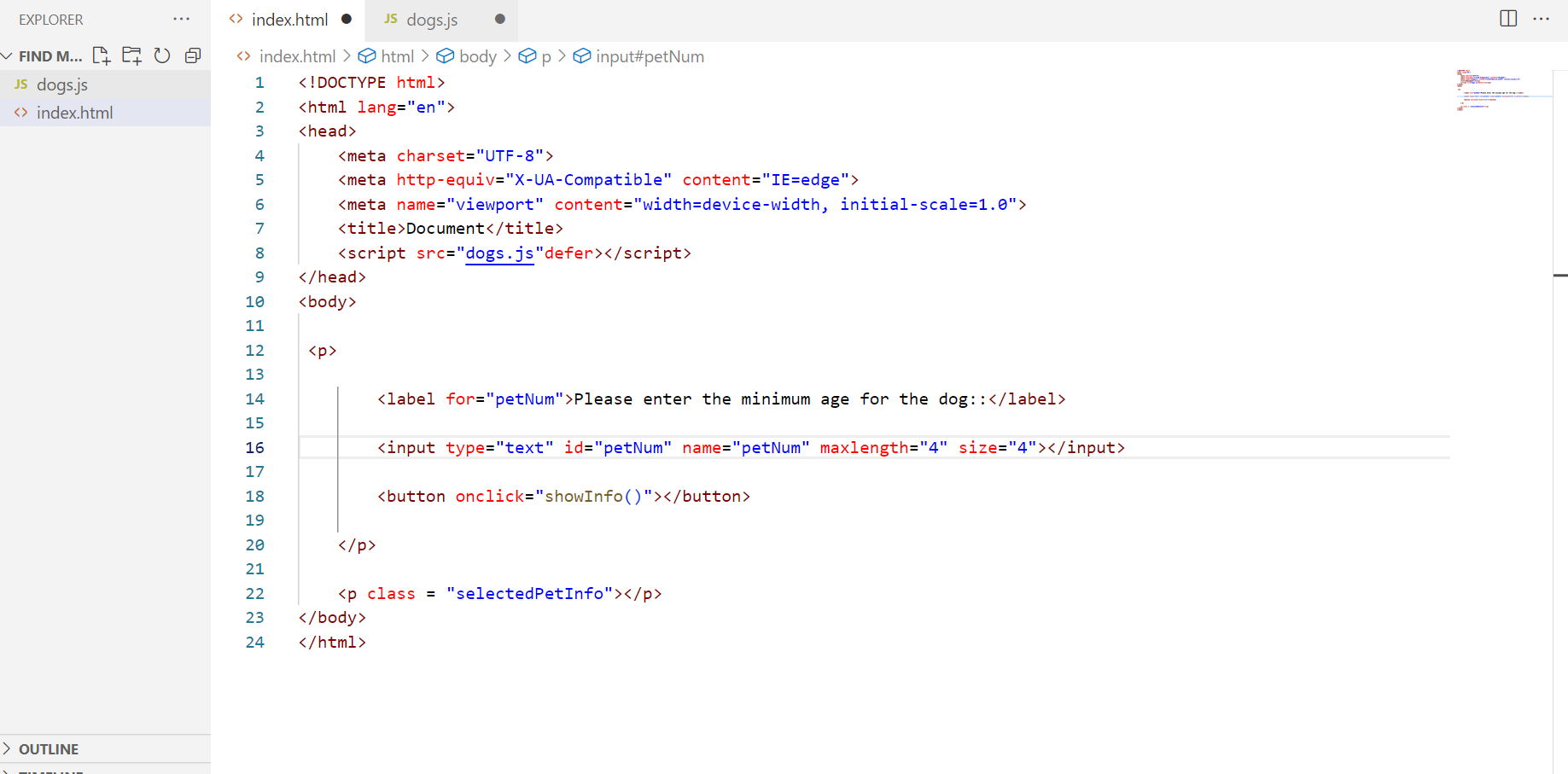The image size is (1568, 774).
Task: Click the JS icon next to dogs.js file
Action: click(x=21, y=84)
